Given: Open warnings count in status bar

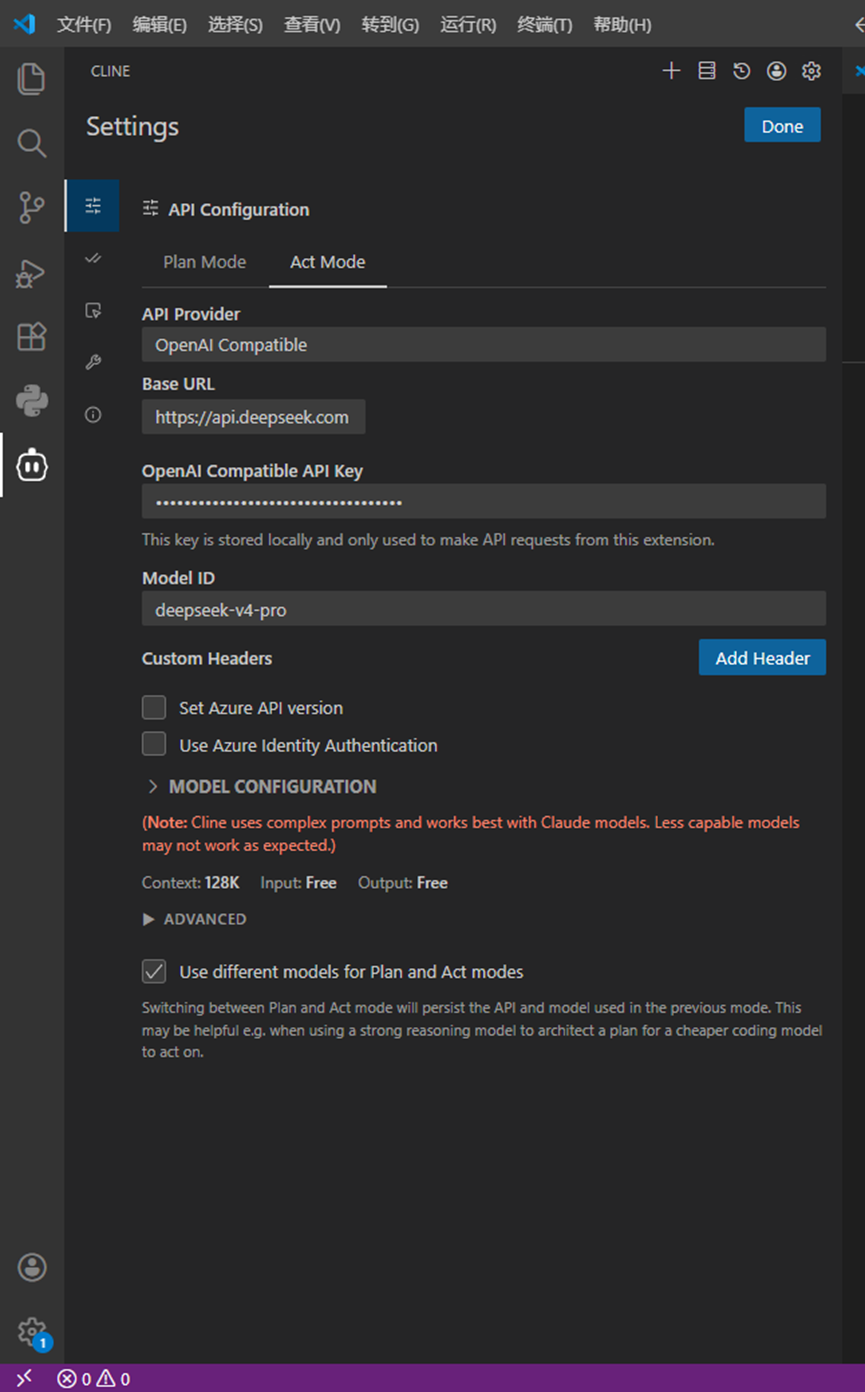Looking at the screenshot, I should (114, 1379).
